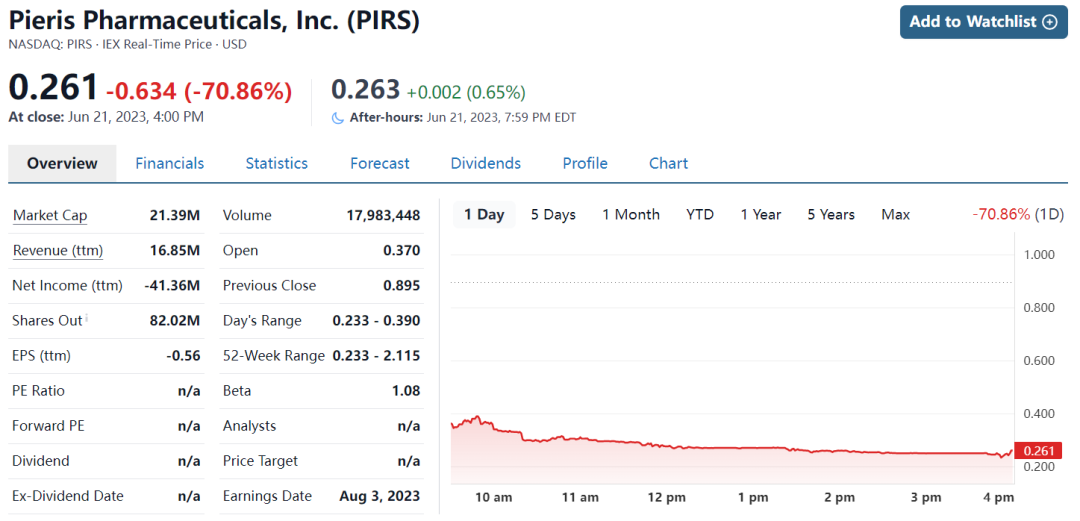
Task: View the Dividends tab
Action: click(x=486, y=163)
